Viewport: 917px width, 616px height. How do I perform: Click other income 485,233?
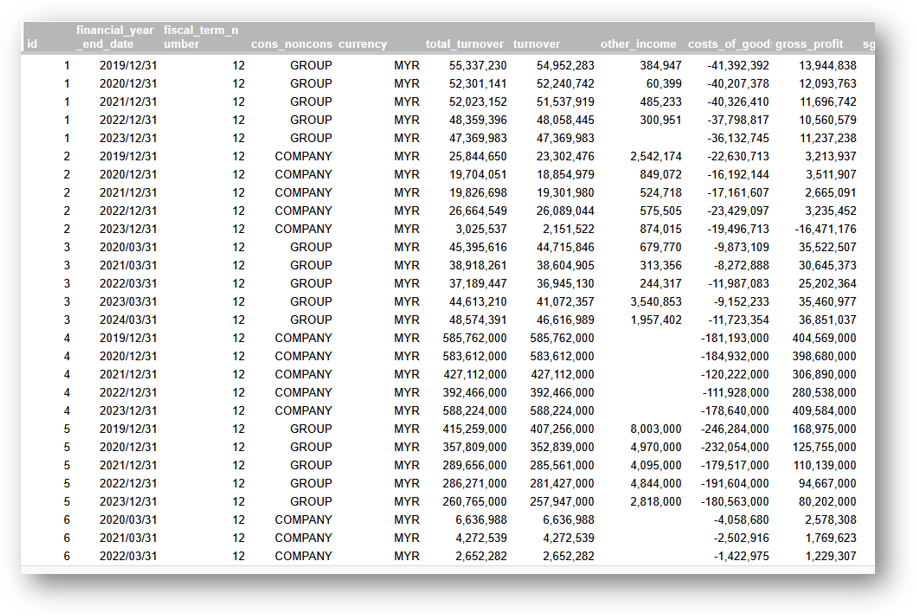(x=660, y=102)
